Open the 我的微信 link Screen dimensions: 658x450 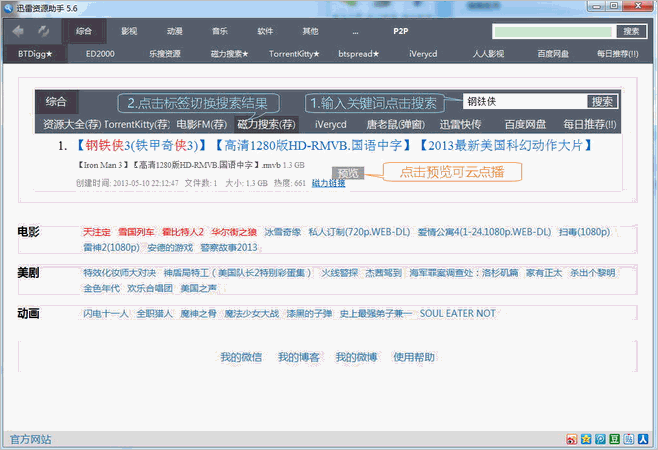pyautogui.click(x=241, y=357)
